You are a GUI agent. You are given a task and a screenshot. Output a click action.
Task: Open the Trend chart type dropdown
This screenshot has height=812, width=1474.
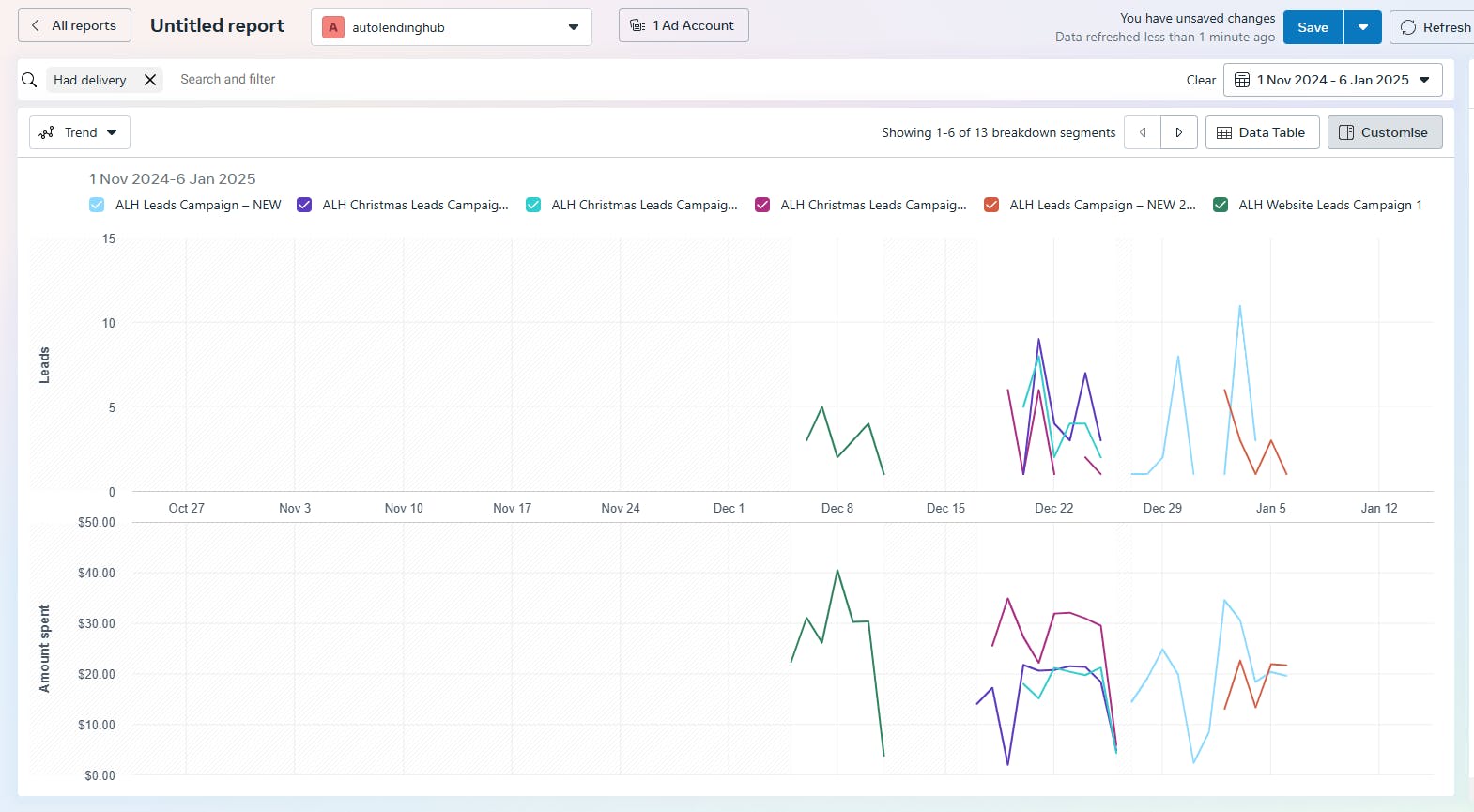click(x=80, y=132)
